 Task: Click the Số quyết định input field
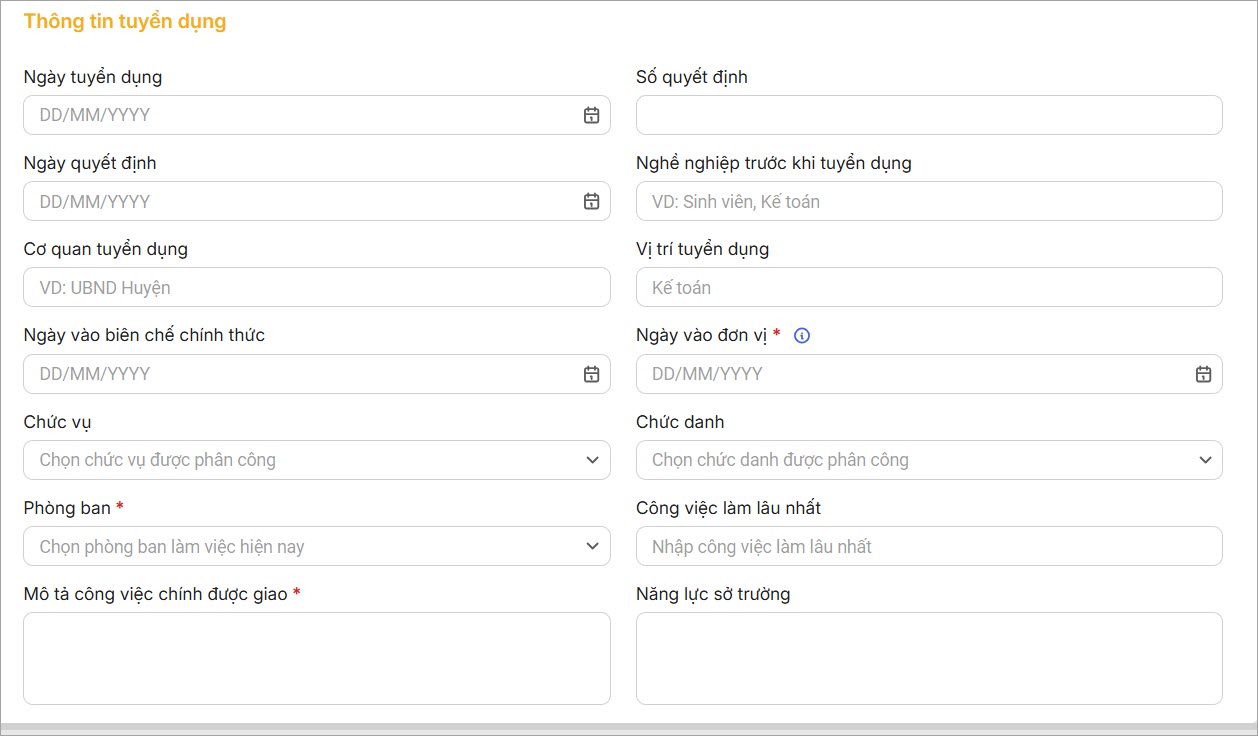pyautogui.click(x=928, y=115)
